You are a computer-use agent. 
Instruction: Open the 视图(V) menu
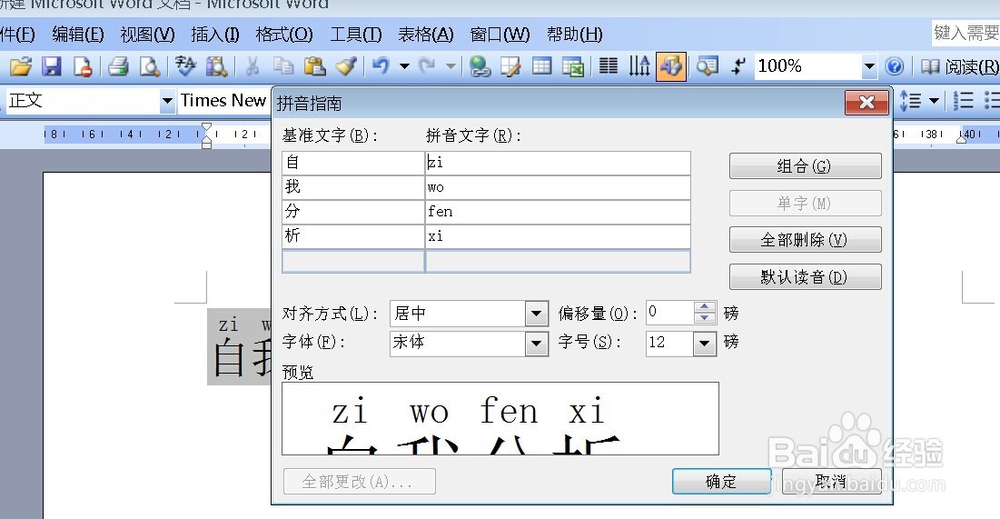tap(147, 34)
